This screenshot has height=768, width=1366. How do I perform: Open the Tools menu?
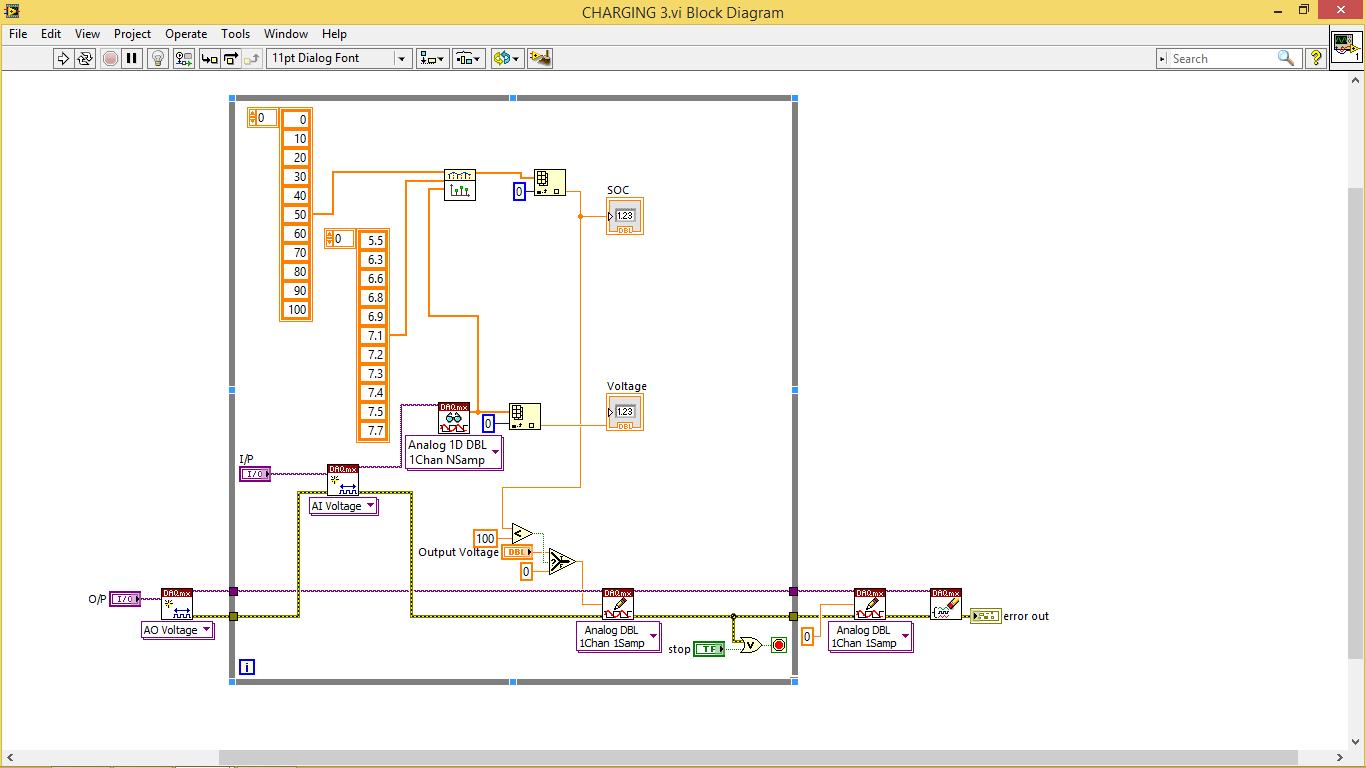point(235,33)
